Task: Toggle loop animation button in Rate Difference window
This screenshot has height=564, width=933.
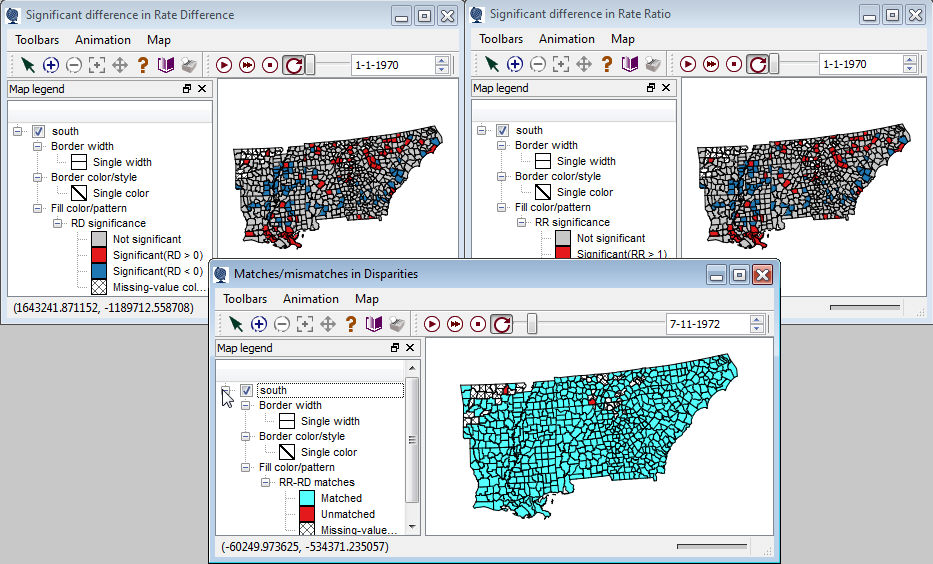Action: point(293,65)
